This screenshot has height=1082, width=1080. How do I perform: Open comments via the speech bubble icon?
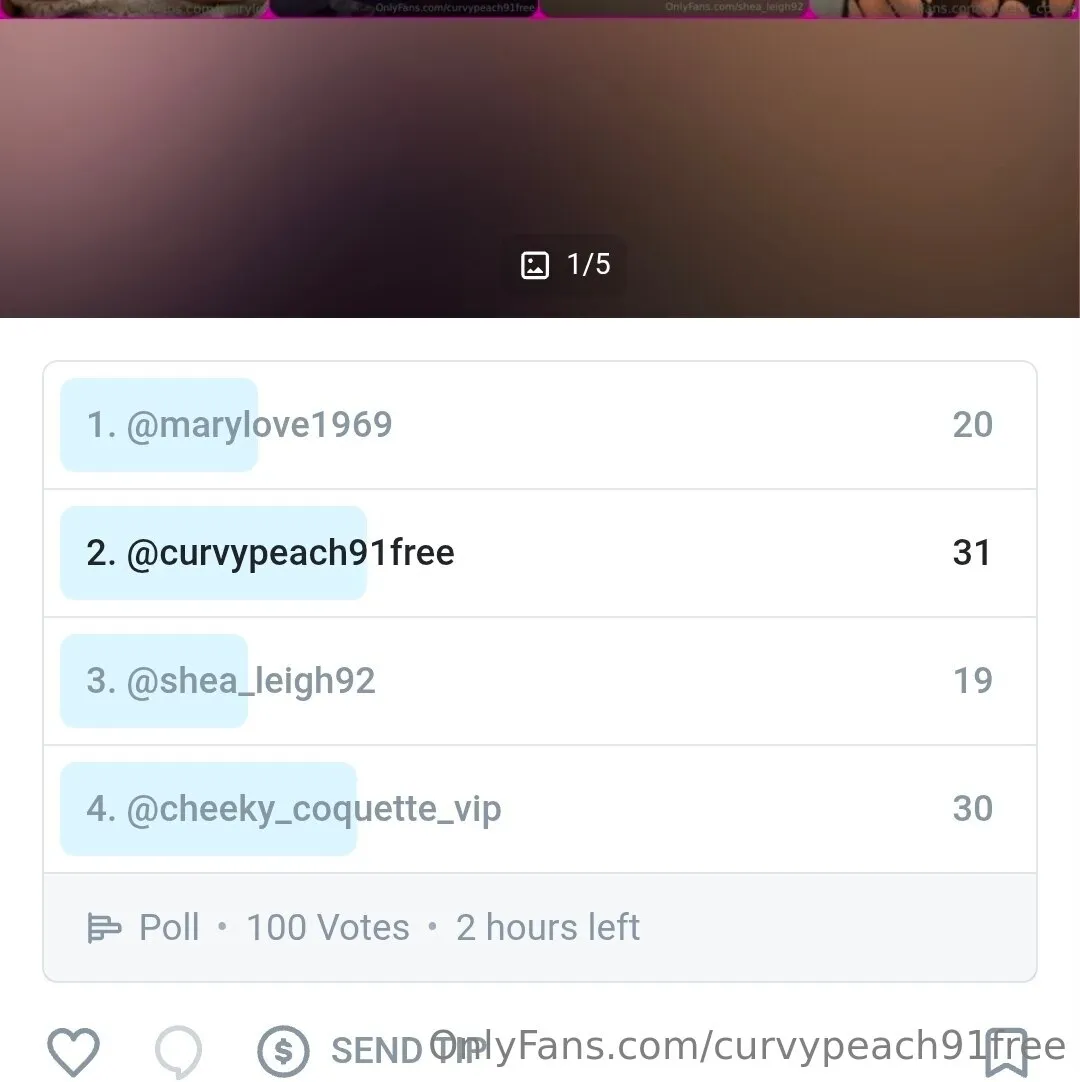pos(179,1052)
